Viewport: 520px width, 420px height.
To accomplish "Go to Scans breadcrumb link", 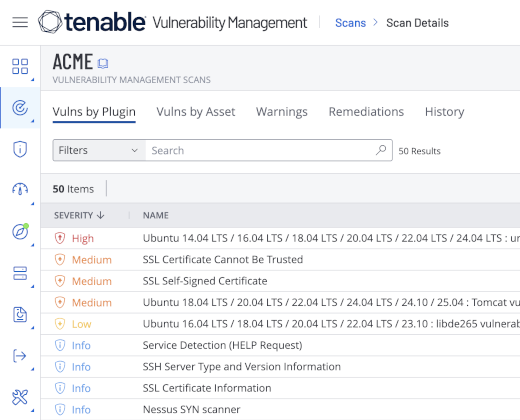I will point(350,23).
